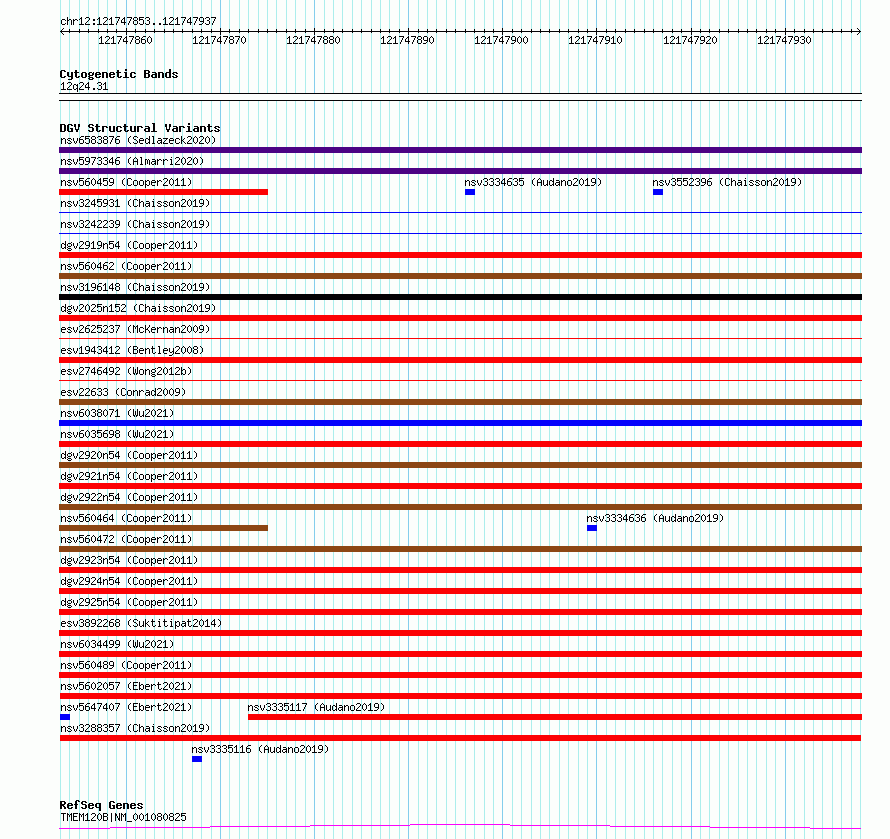The height and width of the screenshot is (839, 890).
Task: Open variant nsv3245931 (Chaisson2019) label
Action: (135, 203)
